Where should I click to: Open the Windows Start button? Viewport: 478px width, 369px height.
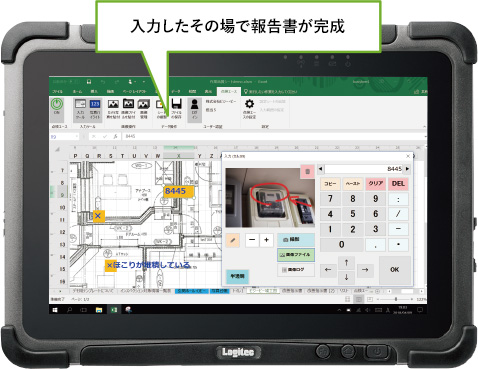point(55,310)
